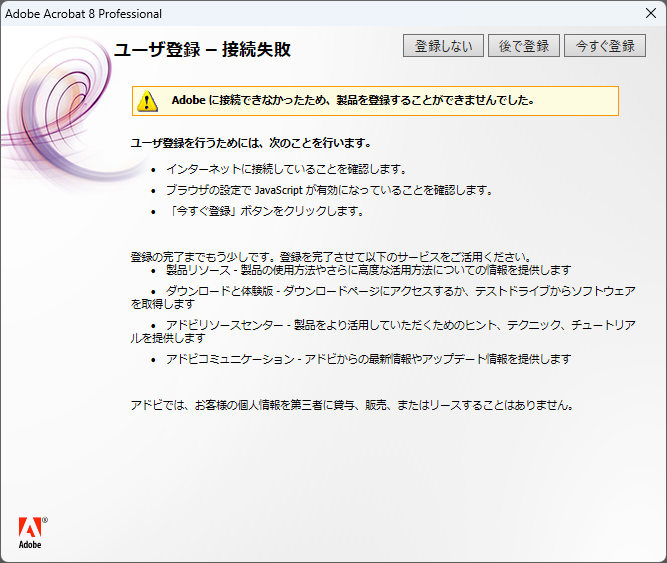This screenshot has height=563, width=667.
Task: Click the Adobe Acrobat 8 Professional window title
Action: pyautogui.click(x=83, y=14)
